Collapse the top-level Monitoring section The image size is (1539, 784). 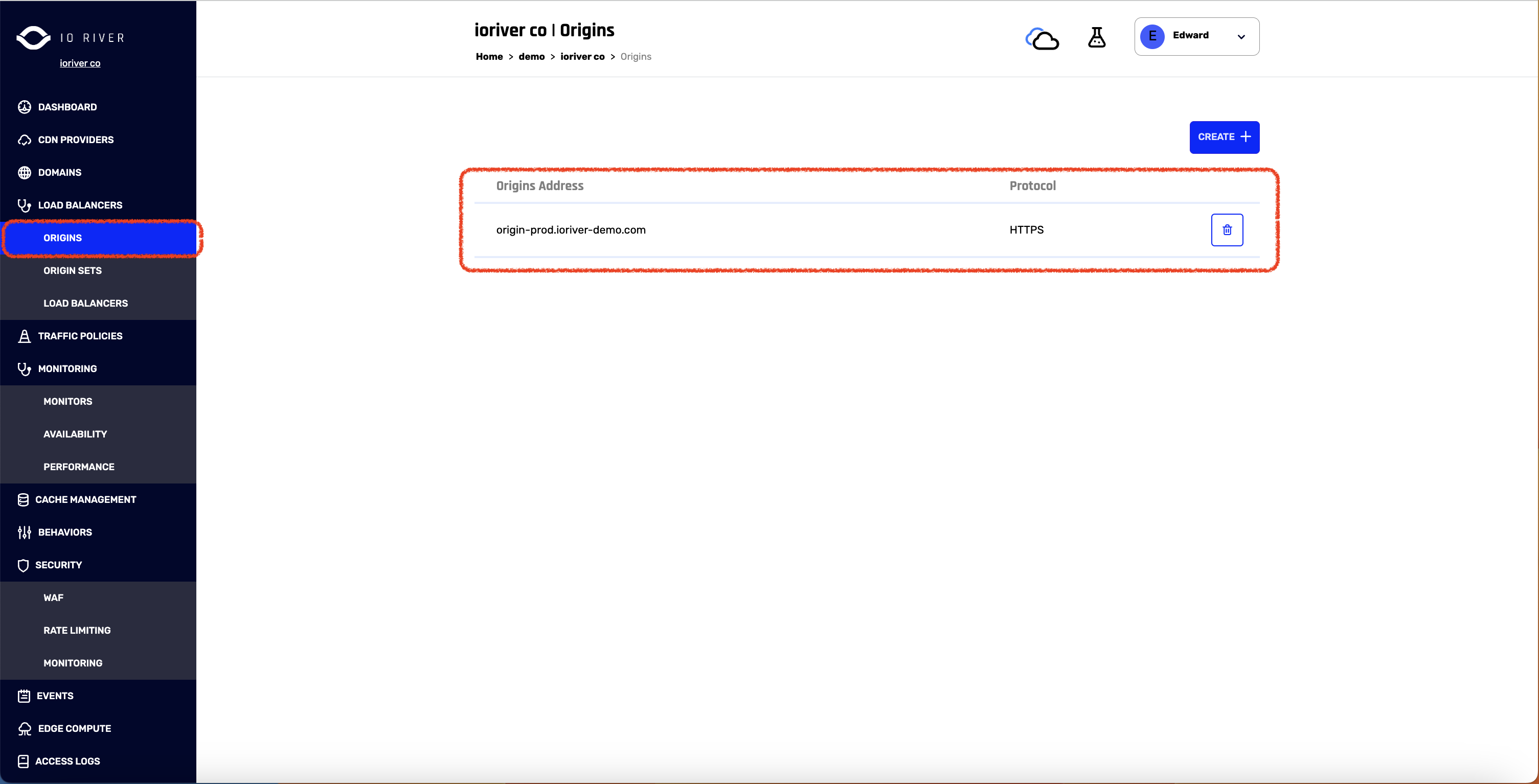pos(67,369)
